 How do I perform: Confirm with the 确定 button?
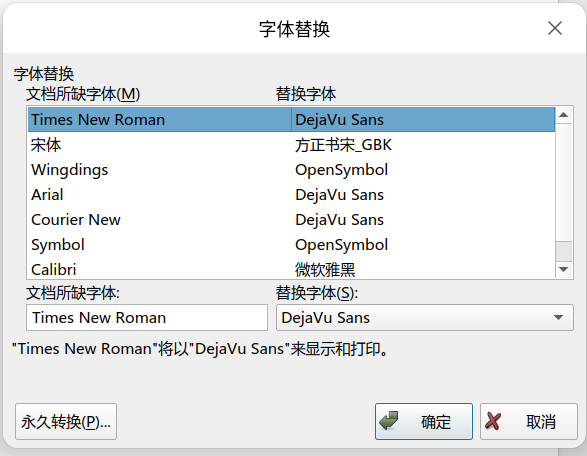(x=424, y=422)
